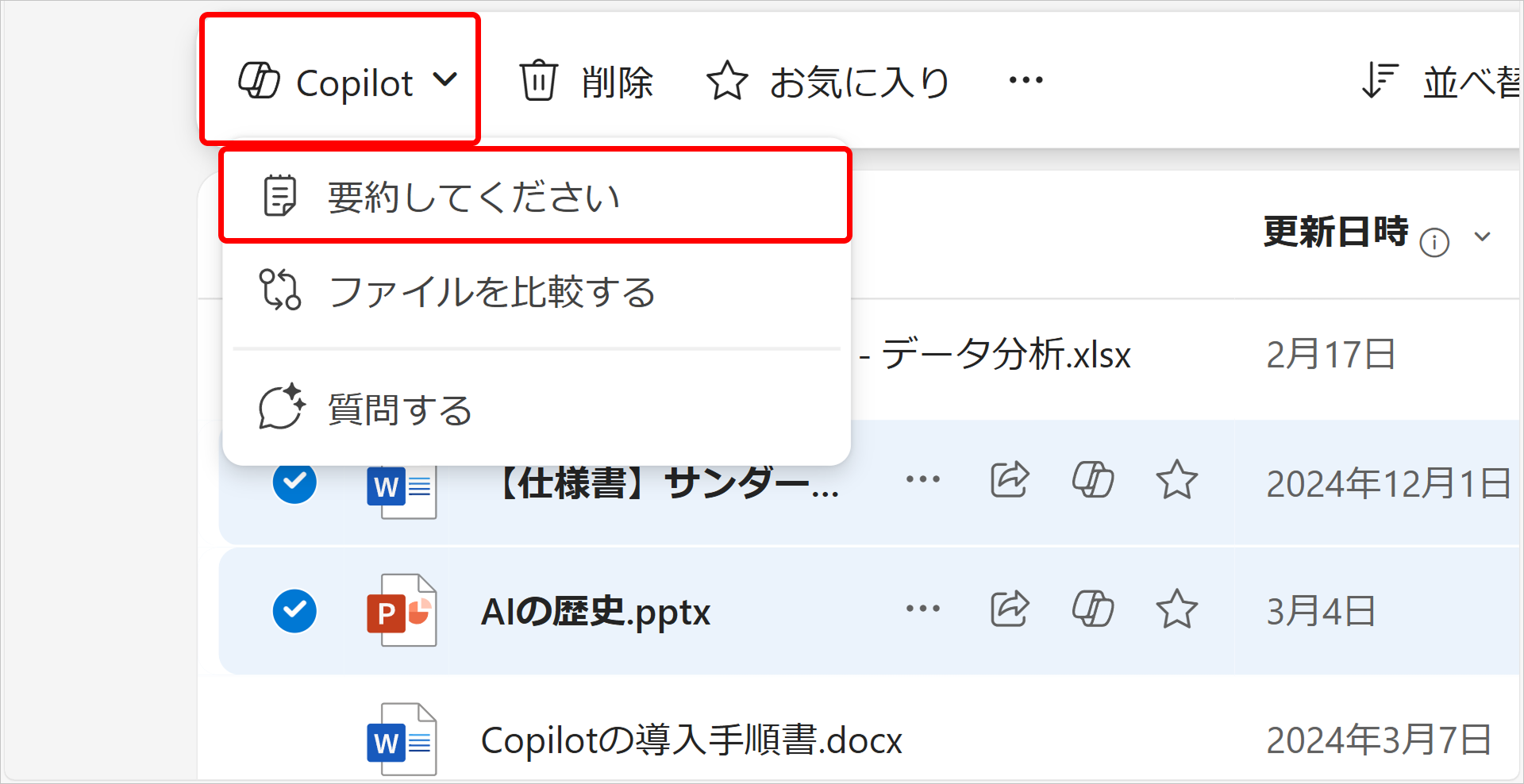Open more actions for 【仕様書】サンダー row
The width and height of the screenshot is (1524, 784).
[923, 479]
